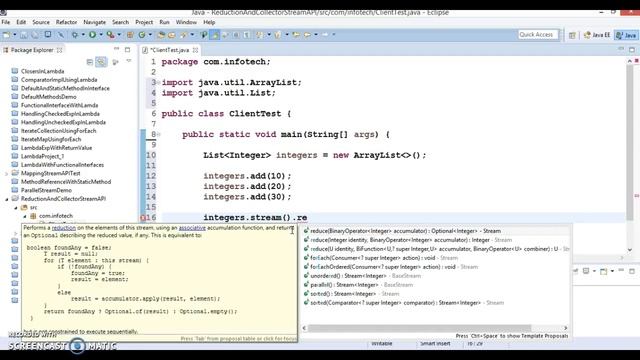Click the Run Last Tool icon
The image size is (640, 360).
(x=111, y=35)
